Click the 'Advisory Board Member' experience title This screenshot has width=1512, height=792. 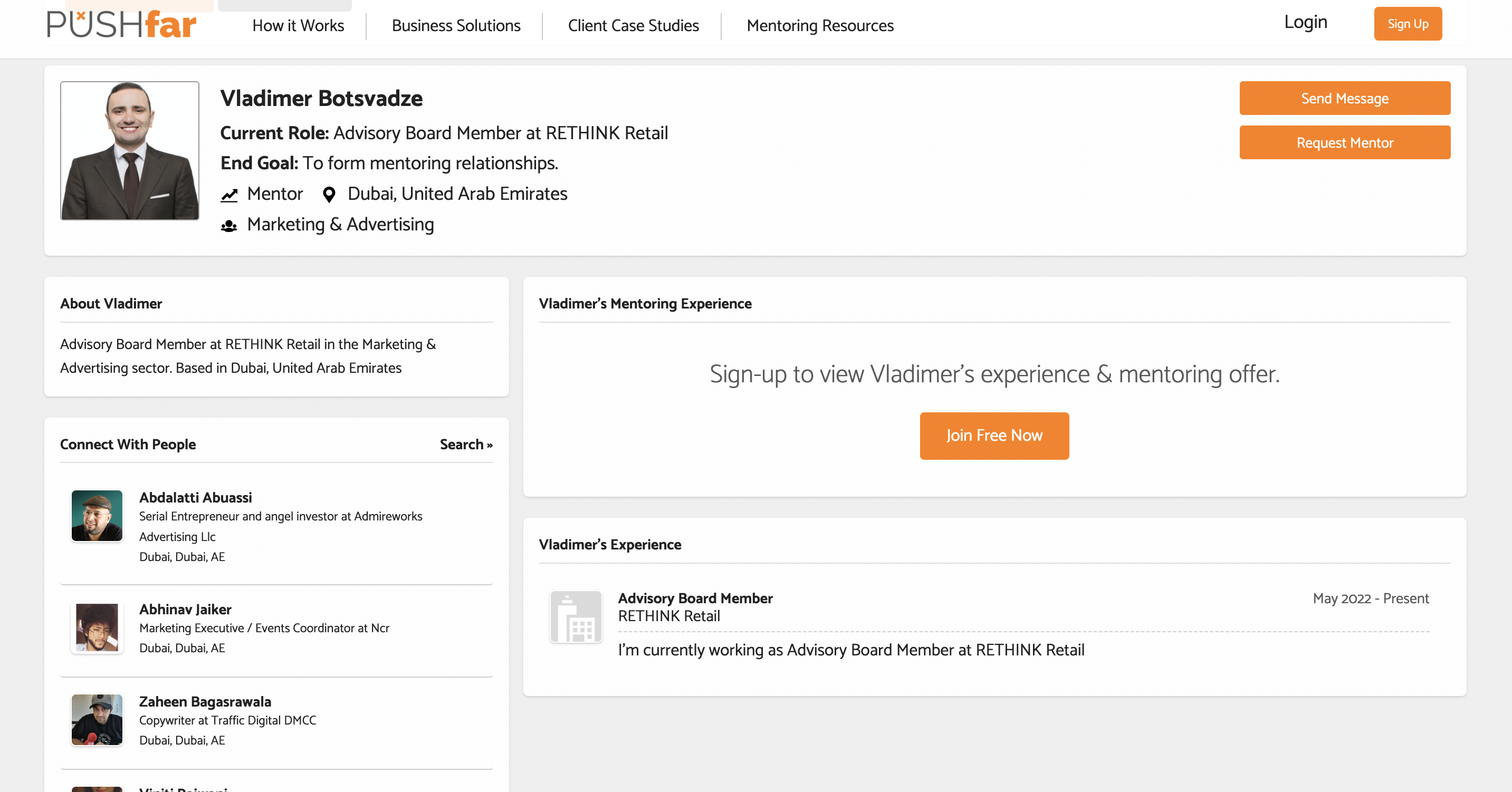[695, 598]
